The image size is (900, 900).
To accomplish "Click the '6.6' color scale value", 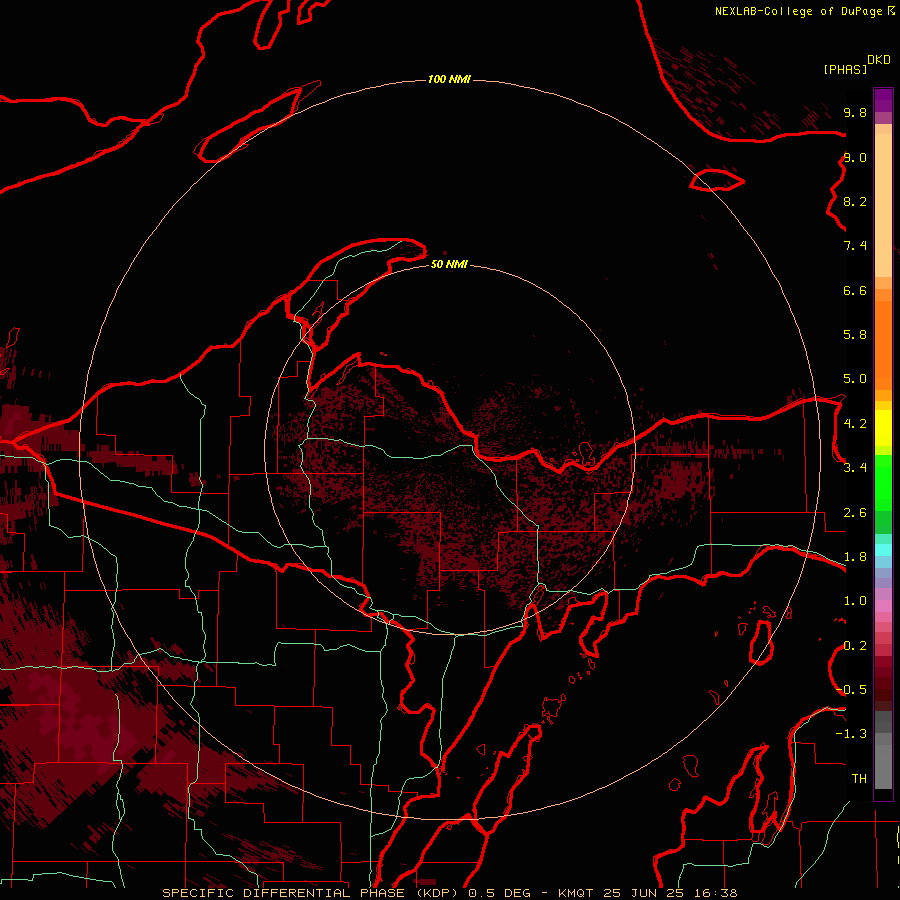I will (x=855, y=290).
